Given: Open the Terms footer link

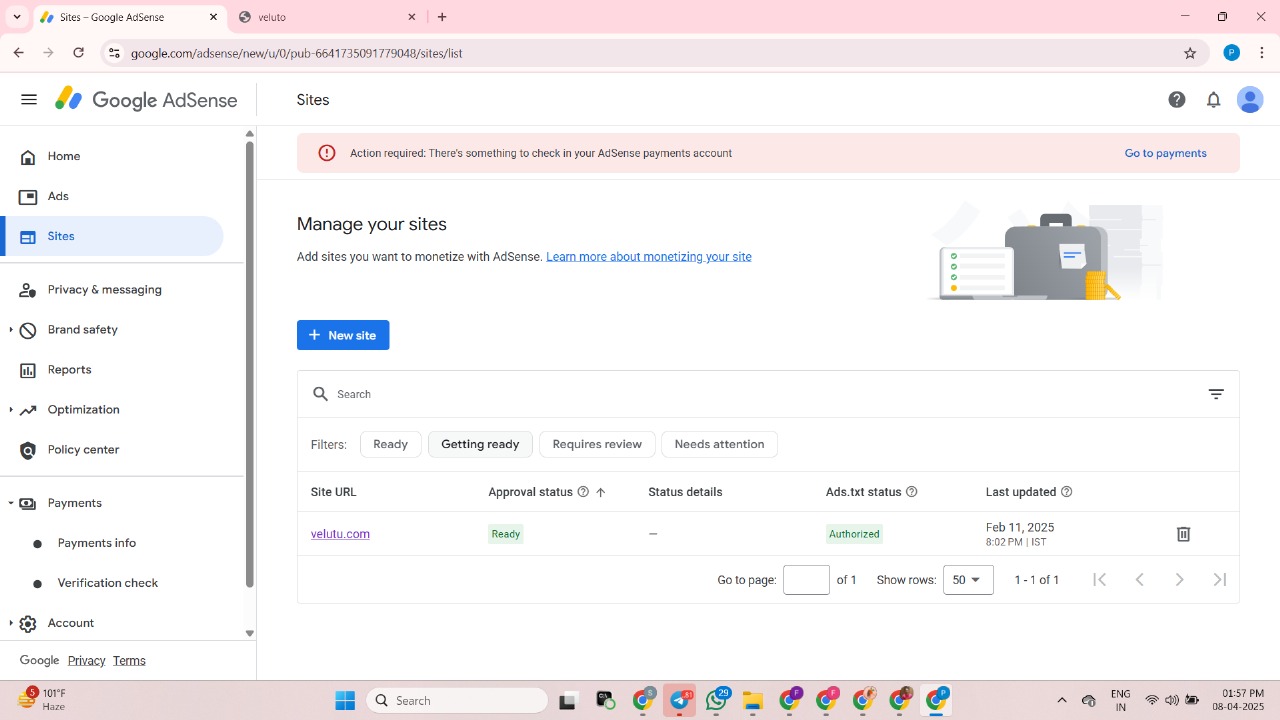Looking at the screenshot, I should [x=129, y=660].
